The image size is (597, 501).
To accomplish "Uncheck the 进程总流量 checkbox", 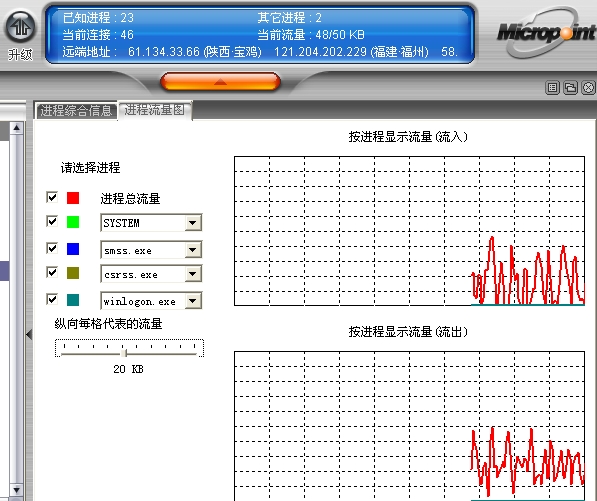I will pyautogui.click(x=52, y=197).
